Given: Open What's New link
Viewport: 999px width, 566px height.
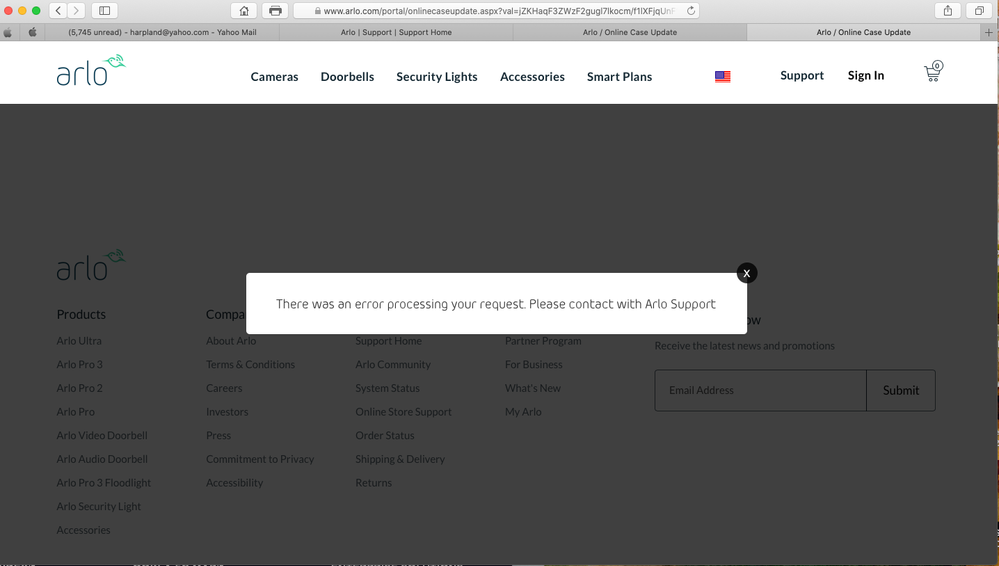Looking at the screenshot, I should click(533, 388).
